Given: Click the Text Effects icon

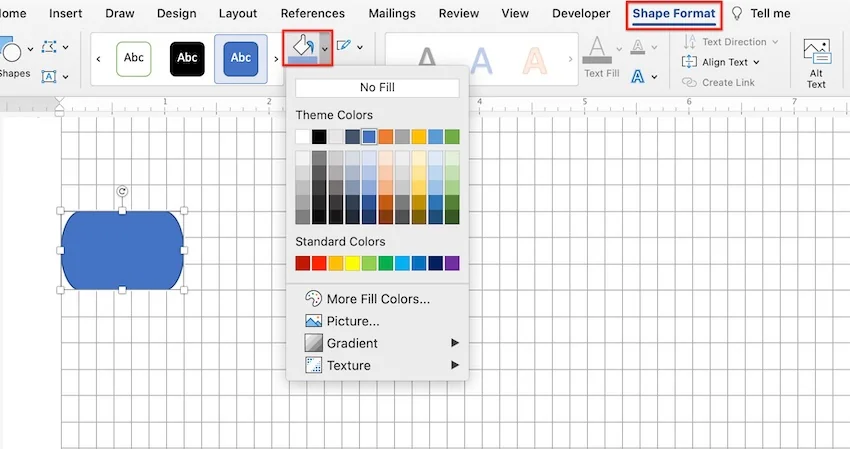Looking at the screenshot, I should 638,76.
